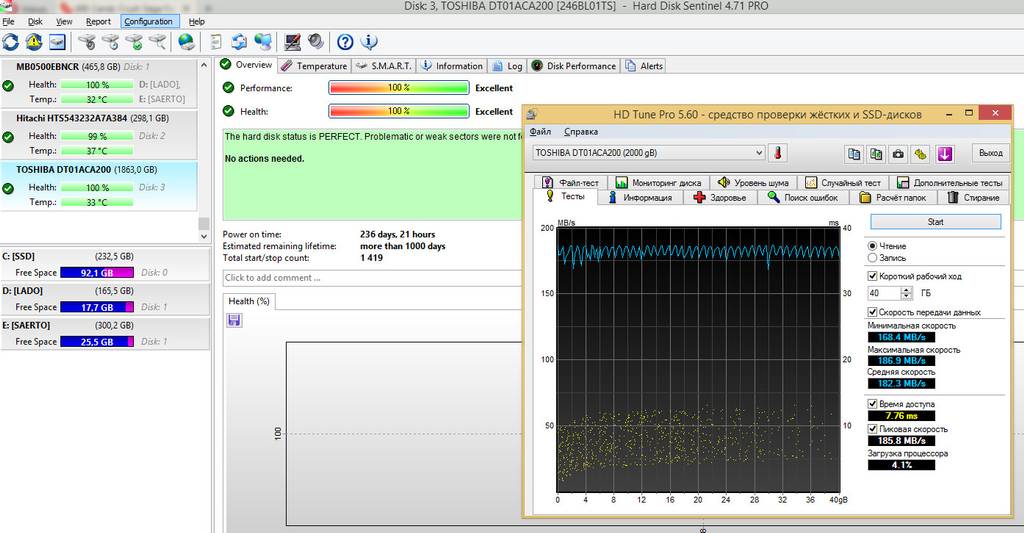Click the Выход button in HD Tune
This screenshot has width=1024, height=533.
990,153
